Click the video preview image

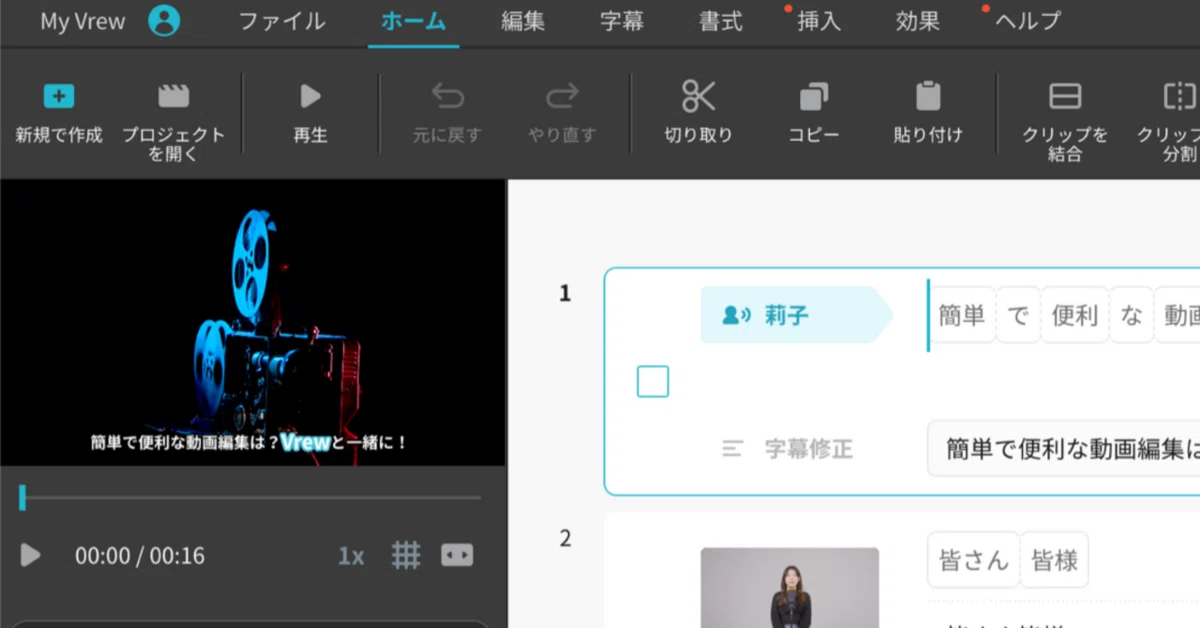(253, 323)
